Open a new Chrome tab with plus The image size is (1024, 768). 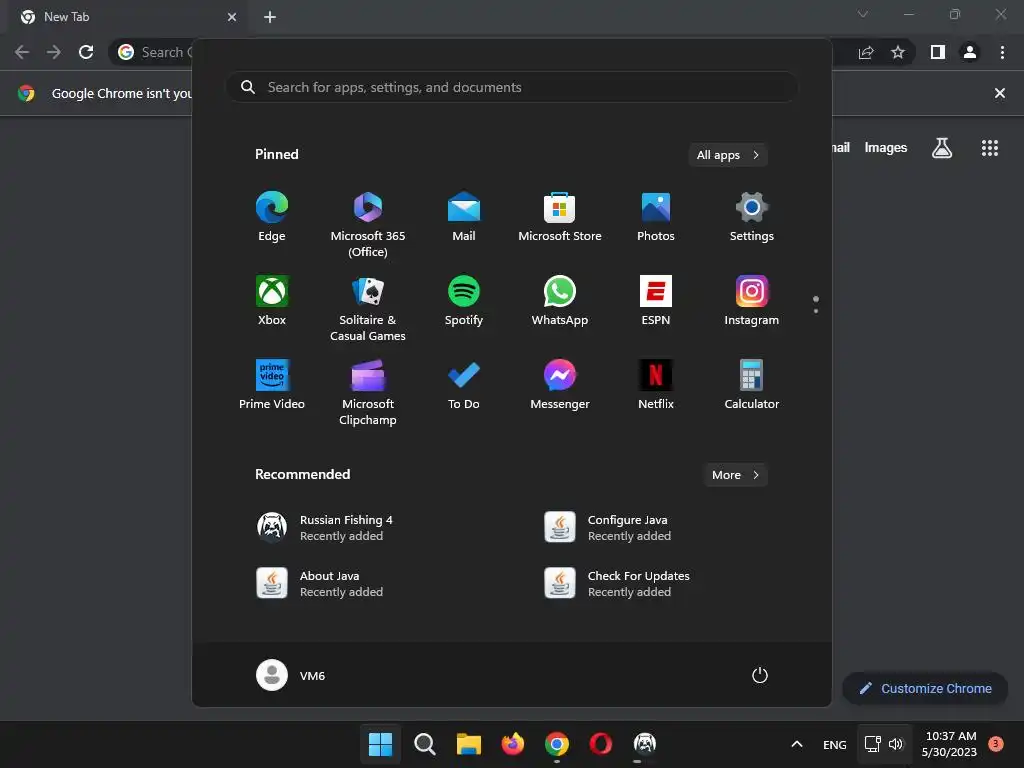[x=270, y=17]
